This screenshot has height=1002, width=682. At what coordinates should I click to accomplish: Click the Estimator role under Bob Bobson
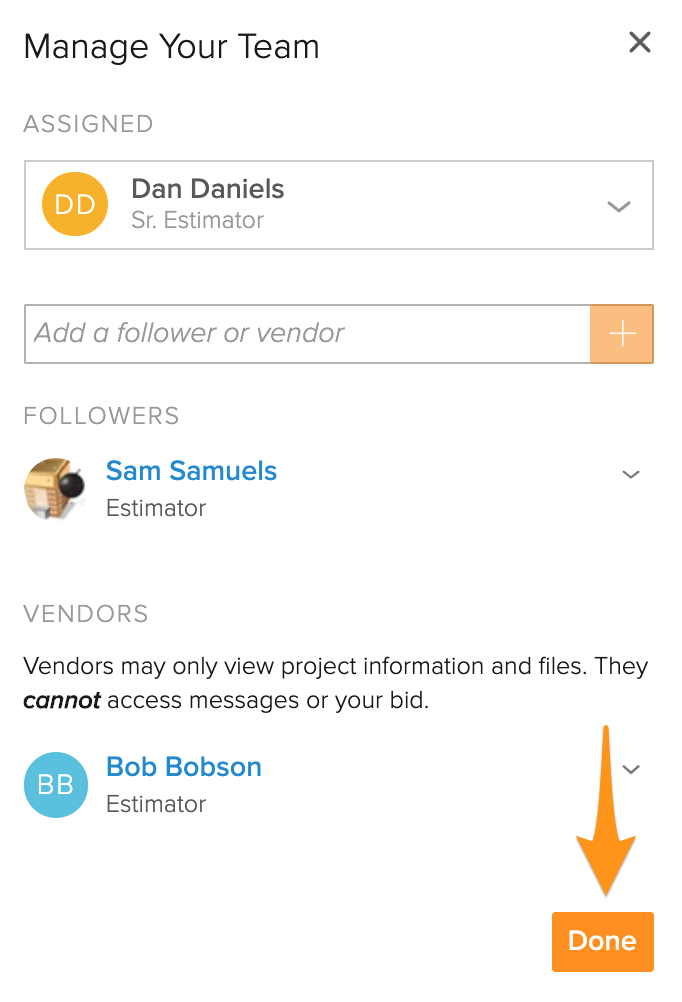(x=156, y=804)
